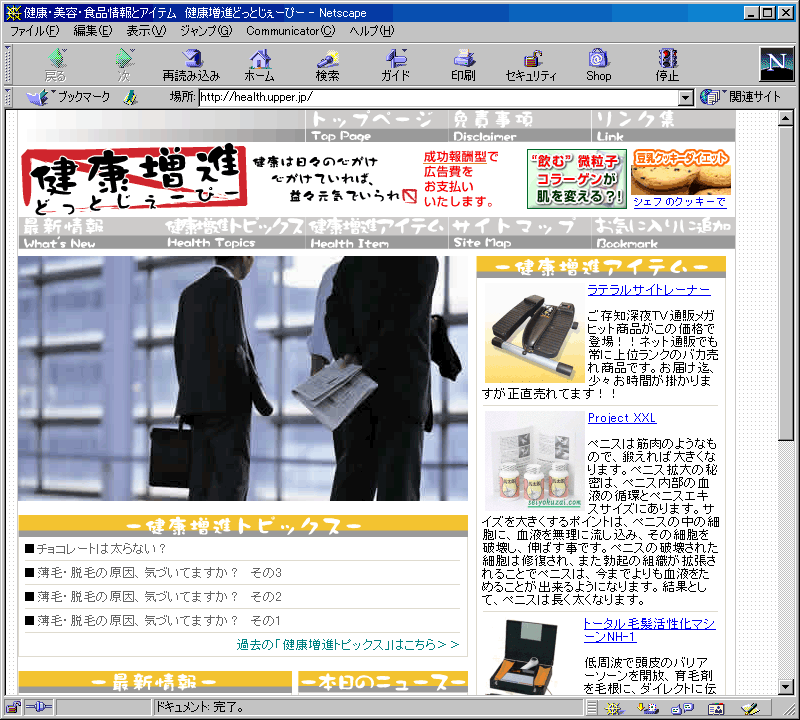Viewport: 800px width, 720px height.
Task: Open the Project XXL link
Action: coord(621,418)
